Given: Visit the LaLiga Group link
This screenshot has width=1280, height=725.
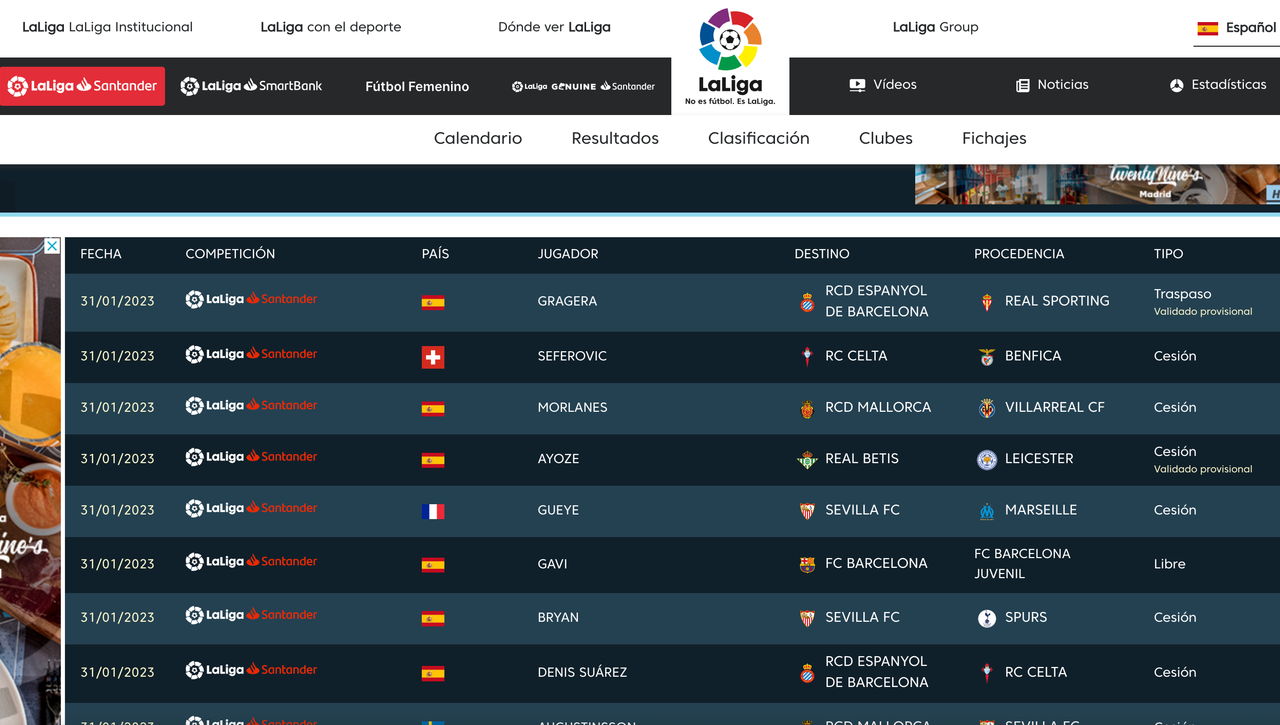Looking at the screenshot, I should pos(936,27).
